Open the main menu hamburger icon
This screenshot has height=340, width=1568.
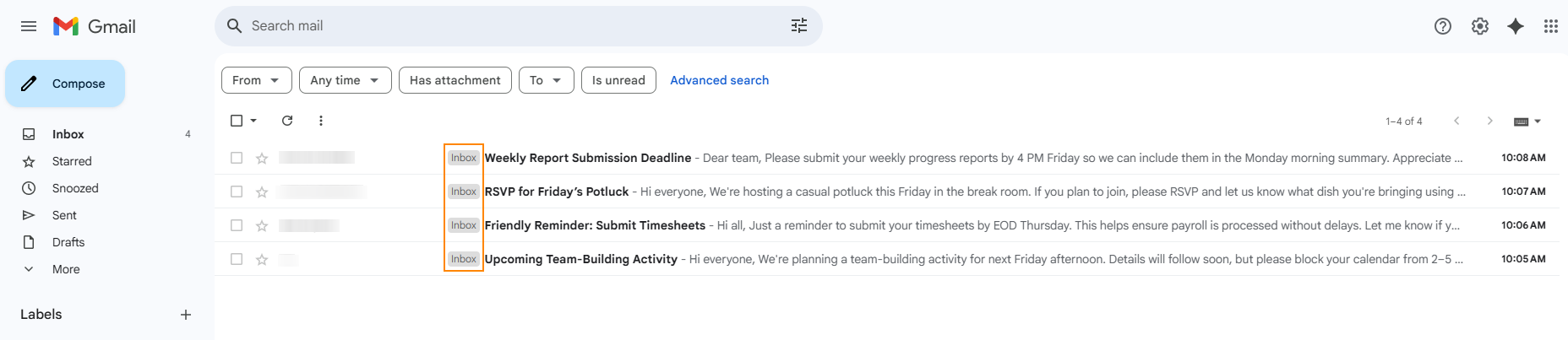click(x=29, y=26)
